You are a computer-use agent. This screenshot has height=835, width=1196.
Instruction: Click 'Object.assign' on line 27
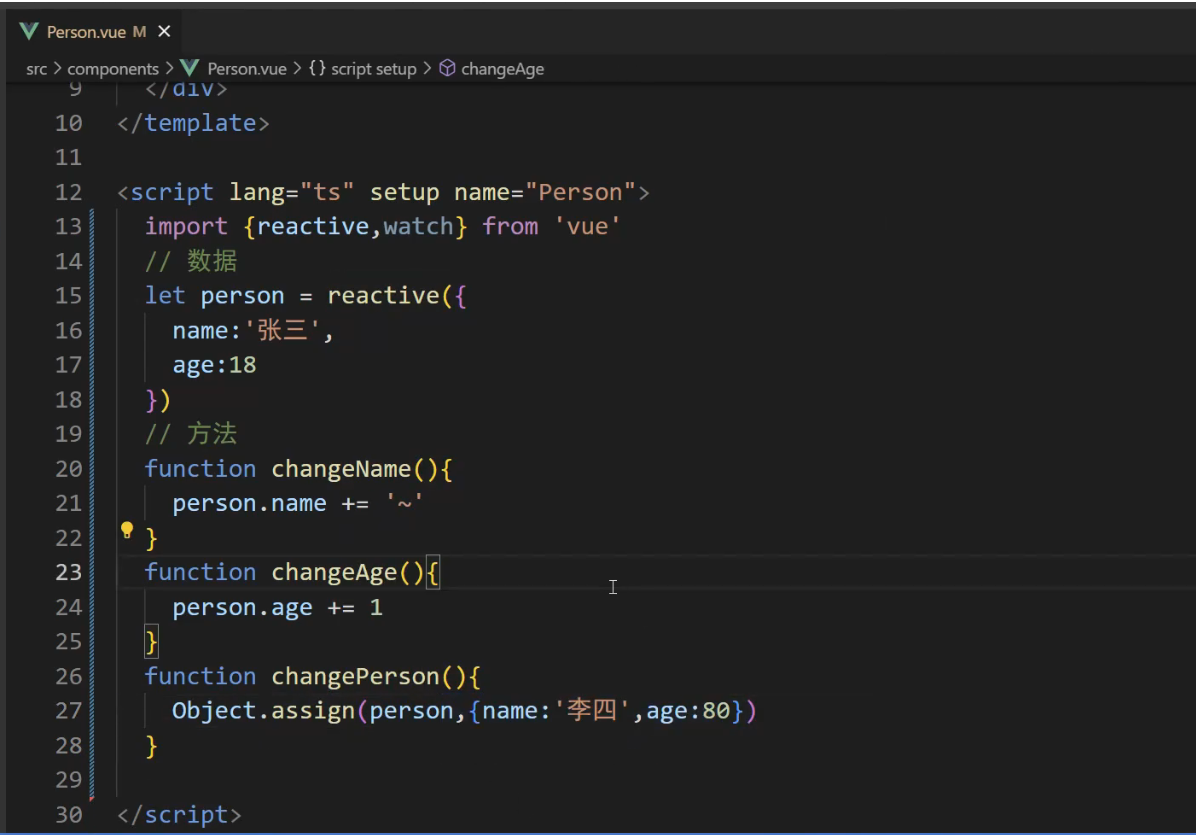tap(264, 711)
